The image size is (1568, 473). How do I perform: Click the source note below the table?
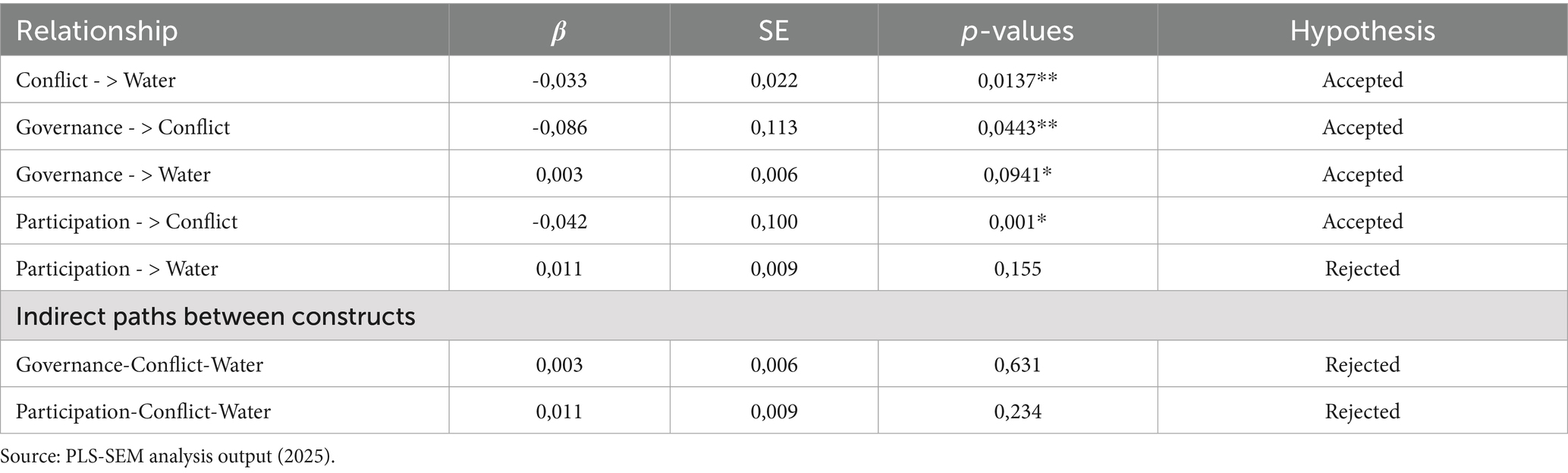coord(167,456)
